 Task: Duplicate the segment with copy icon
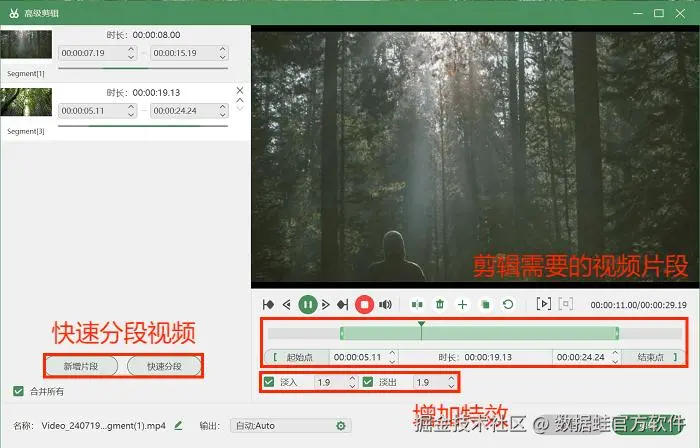tap(485, 305)
